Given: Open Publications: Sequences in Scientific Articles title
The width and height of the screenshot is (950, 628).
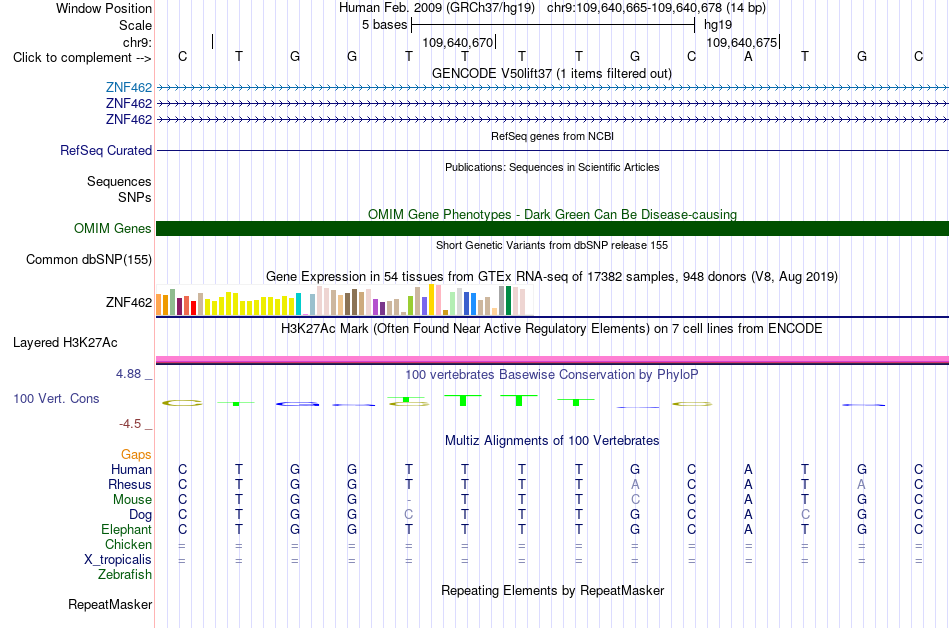Looking at the screenshot, I should click(552, 167).
